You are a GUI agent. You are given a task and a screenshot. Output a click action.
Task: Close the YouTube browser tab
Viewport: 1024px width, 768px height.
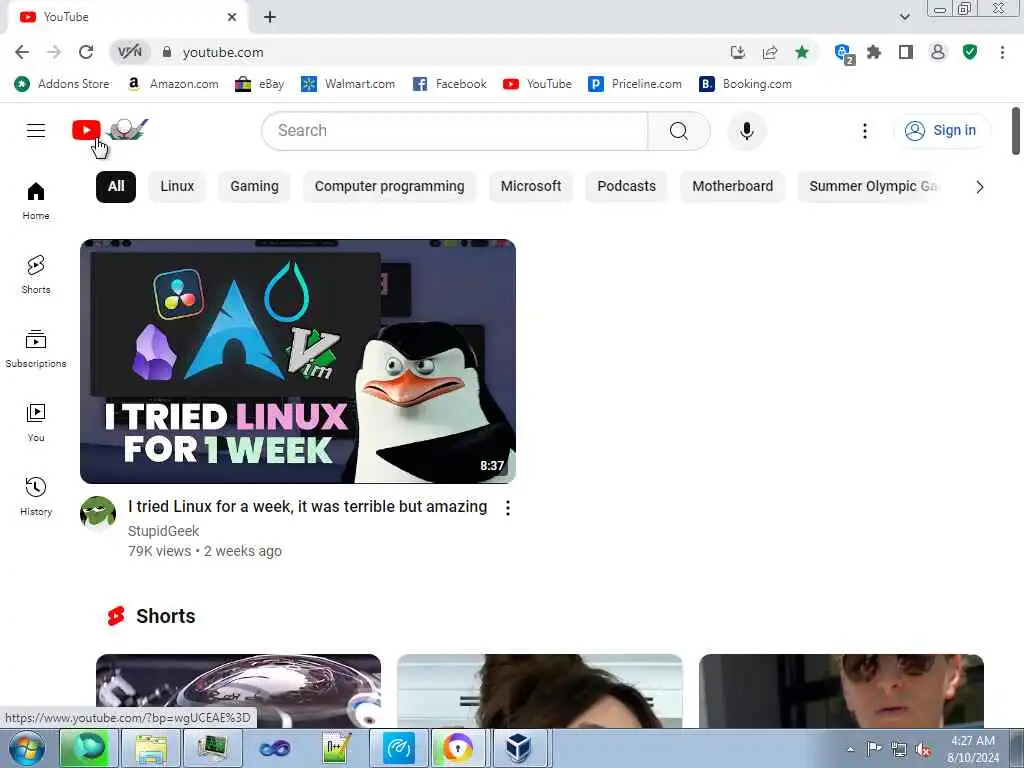coord(232,17)
